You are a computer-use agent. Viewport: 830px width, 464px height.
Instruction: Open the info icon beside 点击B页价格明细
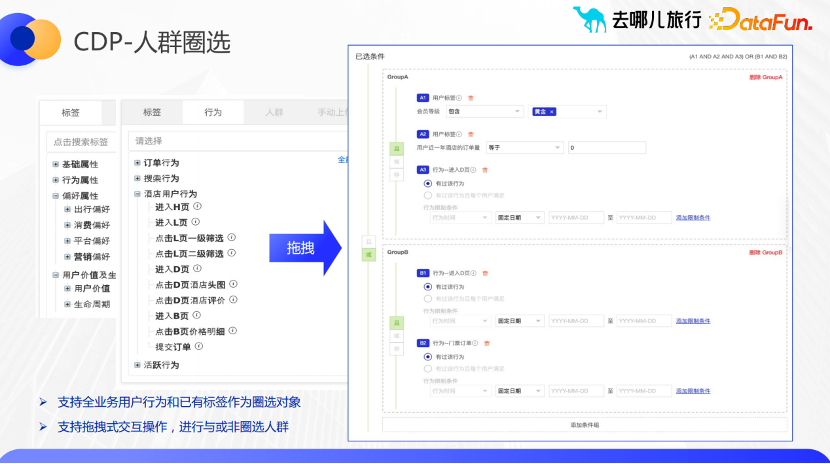click(x=232, y=331)
